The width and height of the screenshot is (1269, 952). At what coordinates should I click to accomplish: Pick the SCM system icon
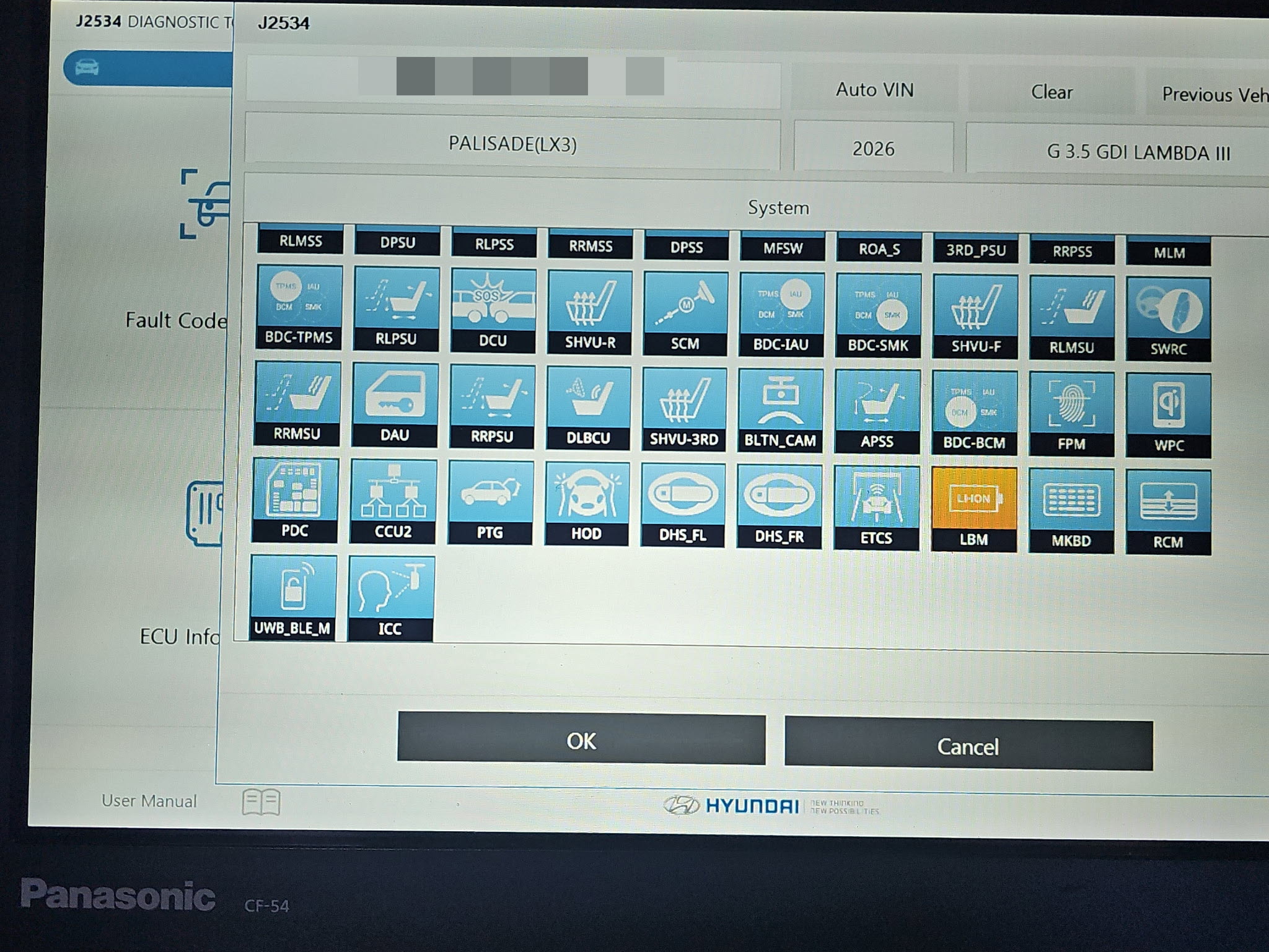pos(685,314)
